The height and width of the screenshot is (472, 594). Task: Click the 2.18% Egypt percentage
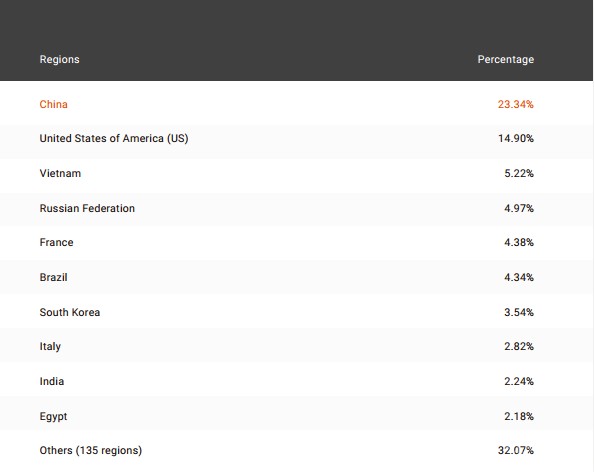point(519,416)
